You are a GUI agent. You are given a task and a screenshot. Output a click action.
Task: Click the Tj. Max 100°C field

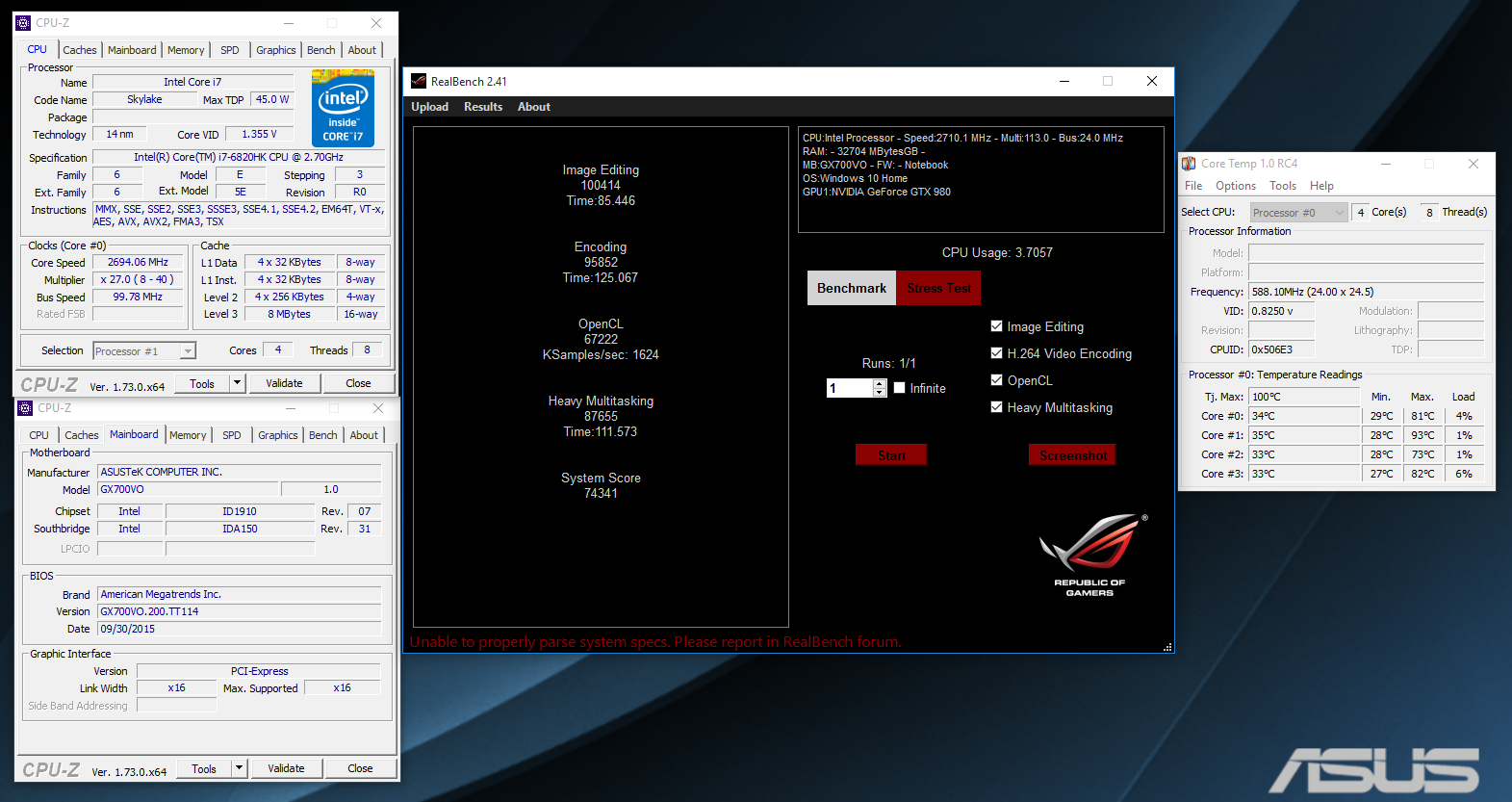click(x=1304, y=397)
